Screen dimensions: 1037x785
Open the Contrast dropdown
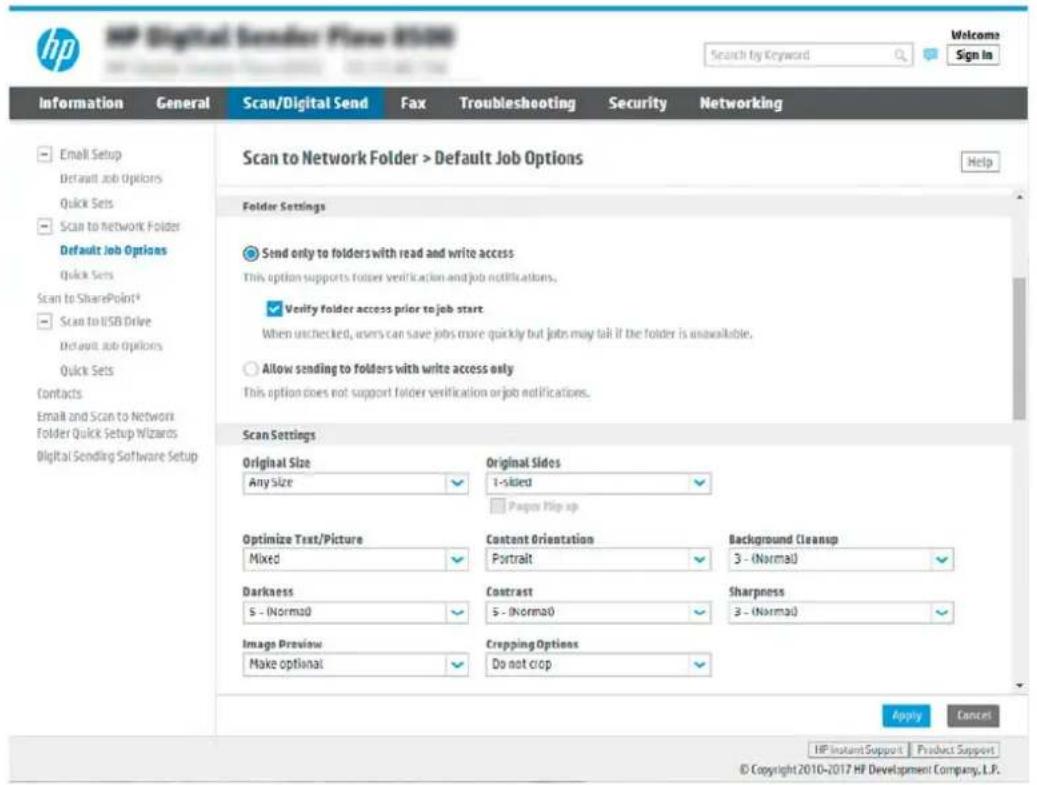tap(598, 612)
